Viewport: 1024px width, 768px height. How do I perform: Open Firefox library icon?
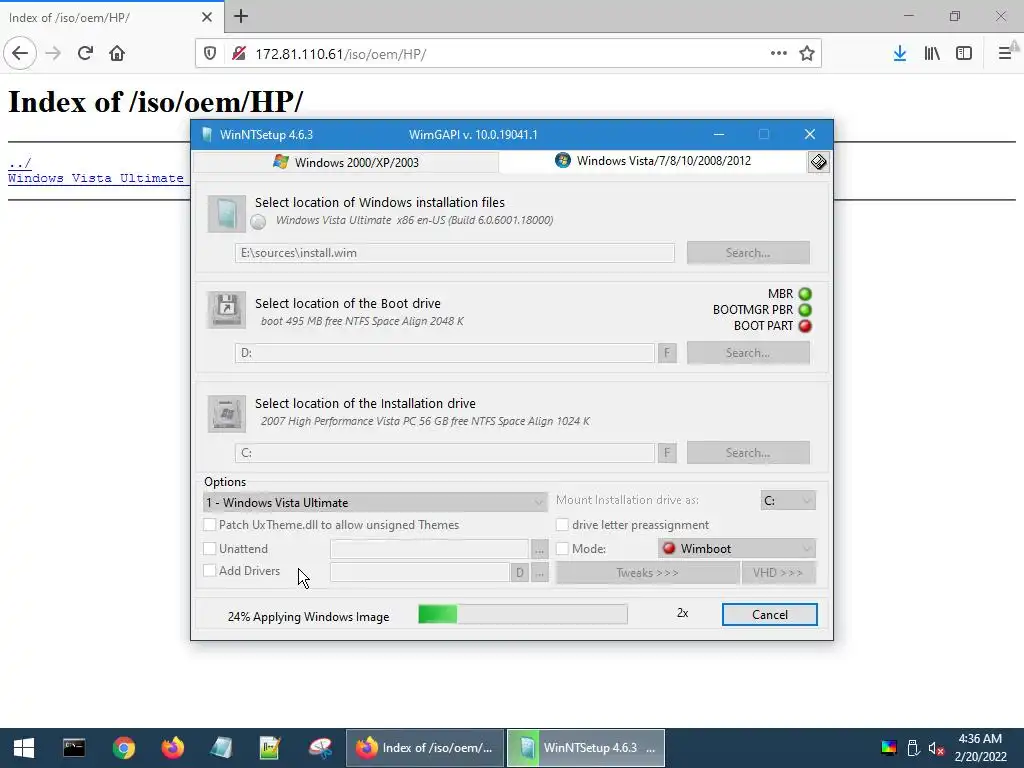click(932, 54)
